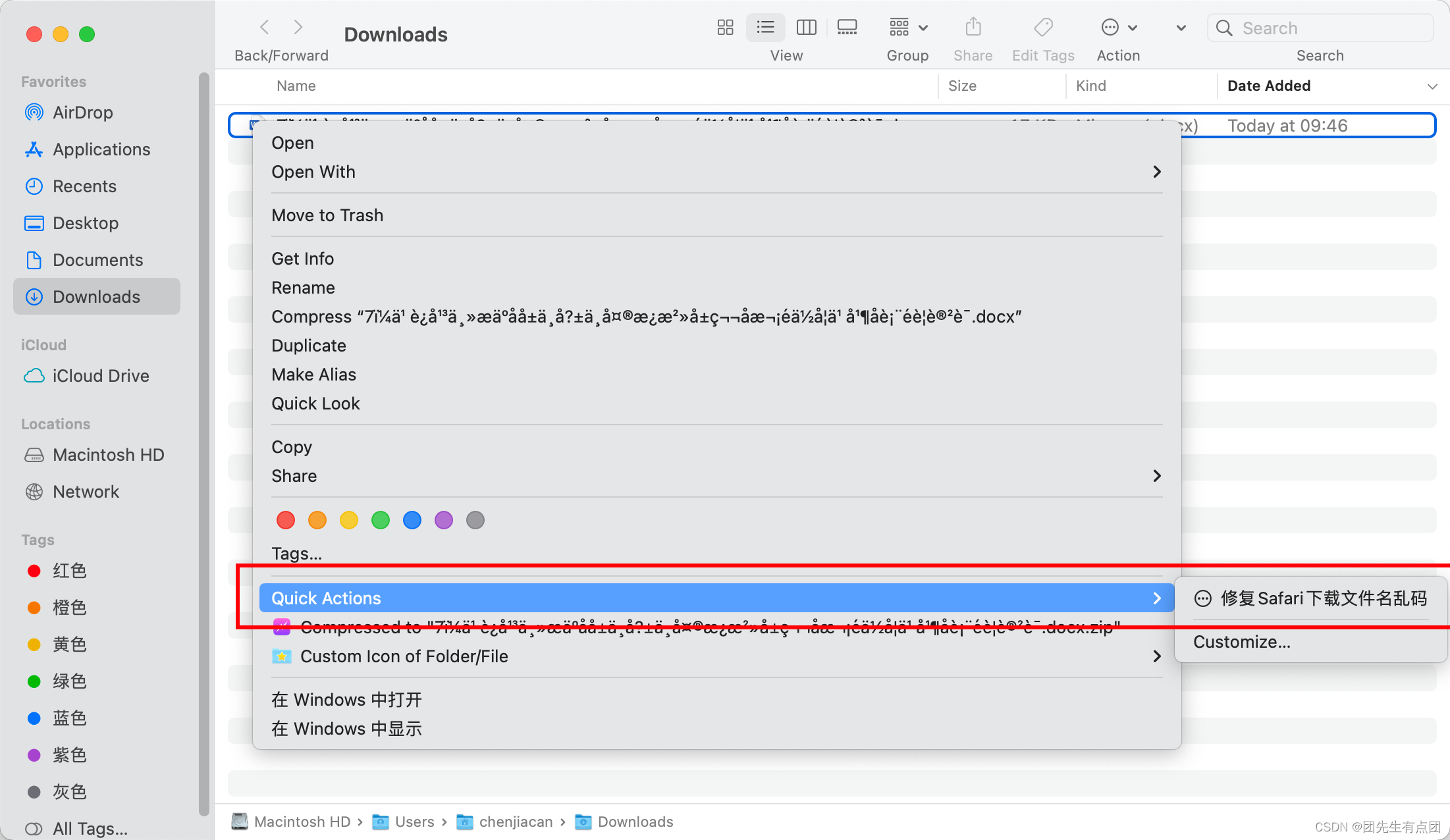Select column view in toolbar

(806, 28)
